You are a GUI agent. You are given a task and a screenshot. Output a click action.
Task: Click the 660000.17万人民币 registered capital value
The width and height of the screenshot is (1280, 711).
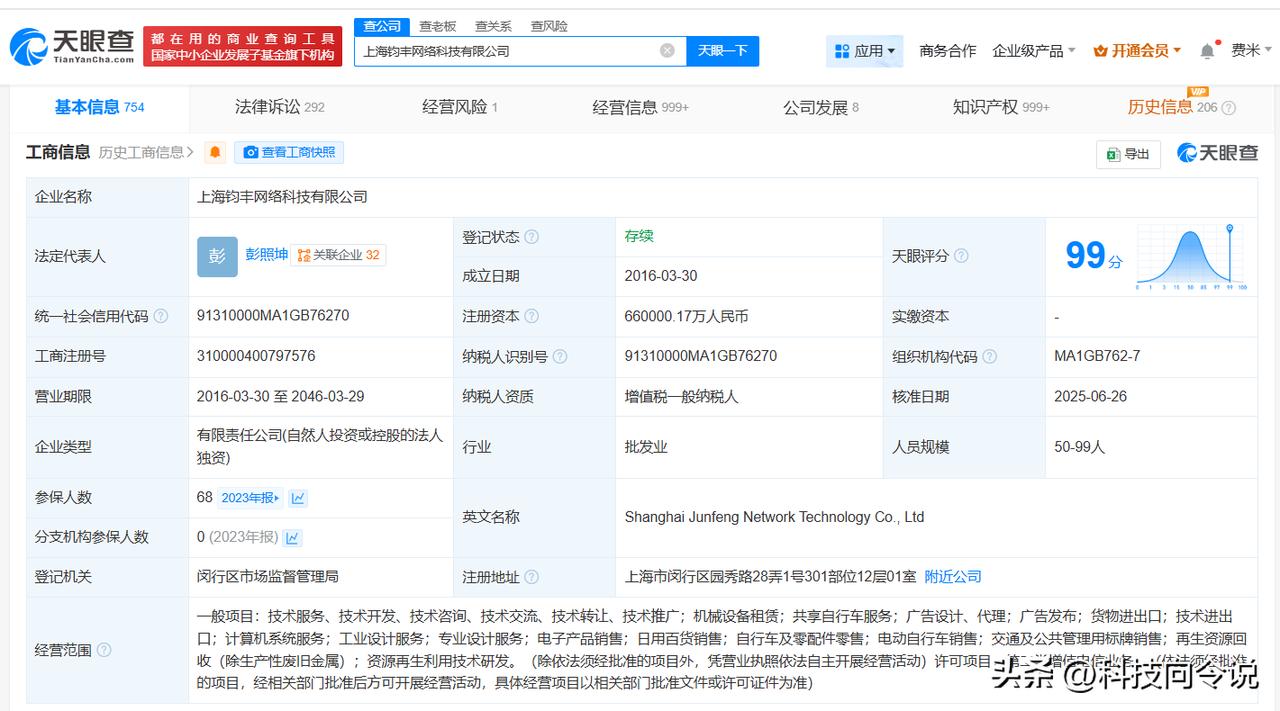[686, 316]
